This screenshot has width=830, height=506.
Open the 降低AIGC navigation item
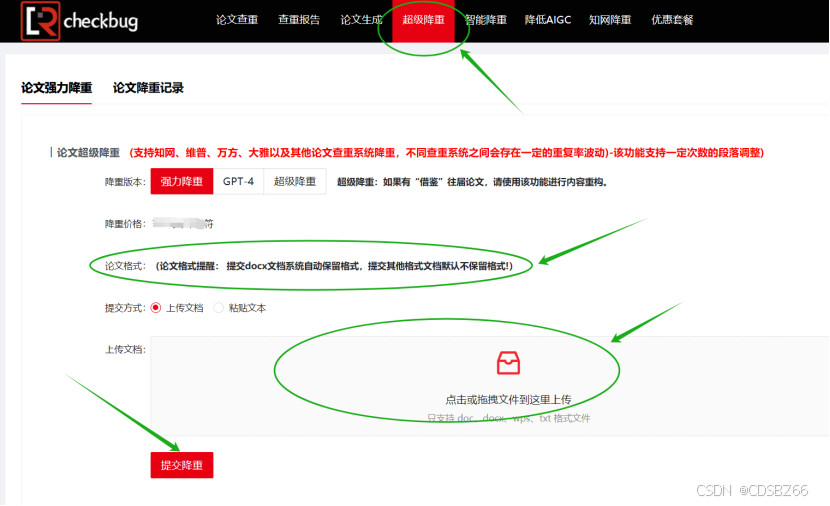point(548,20)
